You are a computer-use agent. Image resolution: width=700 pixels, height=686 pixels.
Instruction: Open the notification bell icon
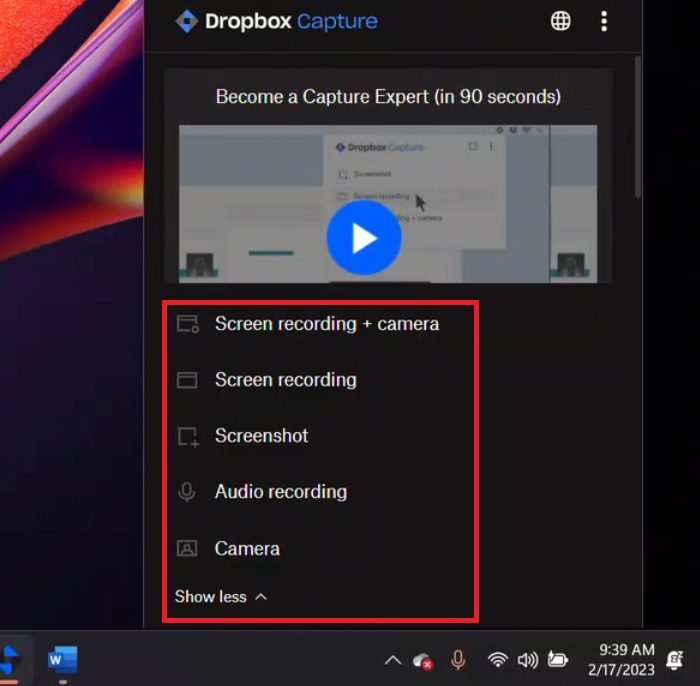click(x=675, y=660)
